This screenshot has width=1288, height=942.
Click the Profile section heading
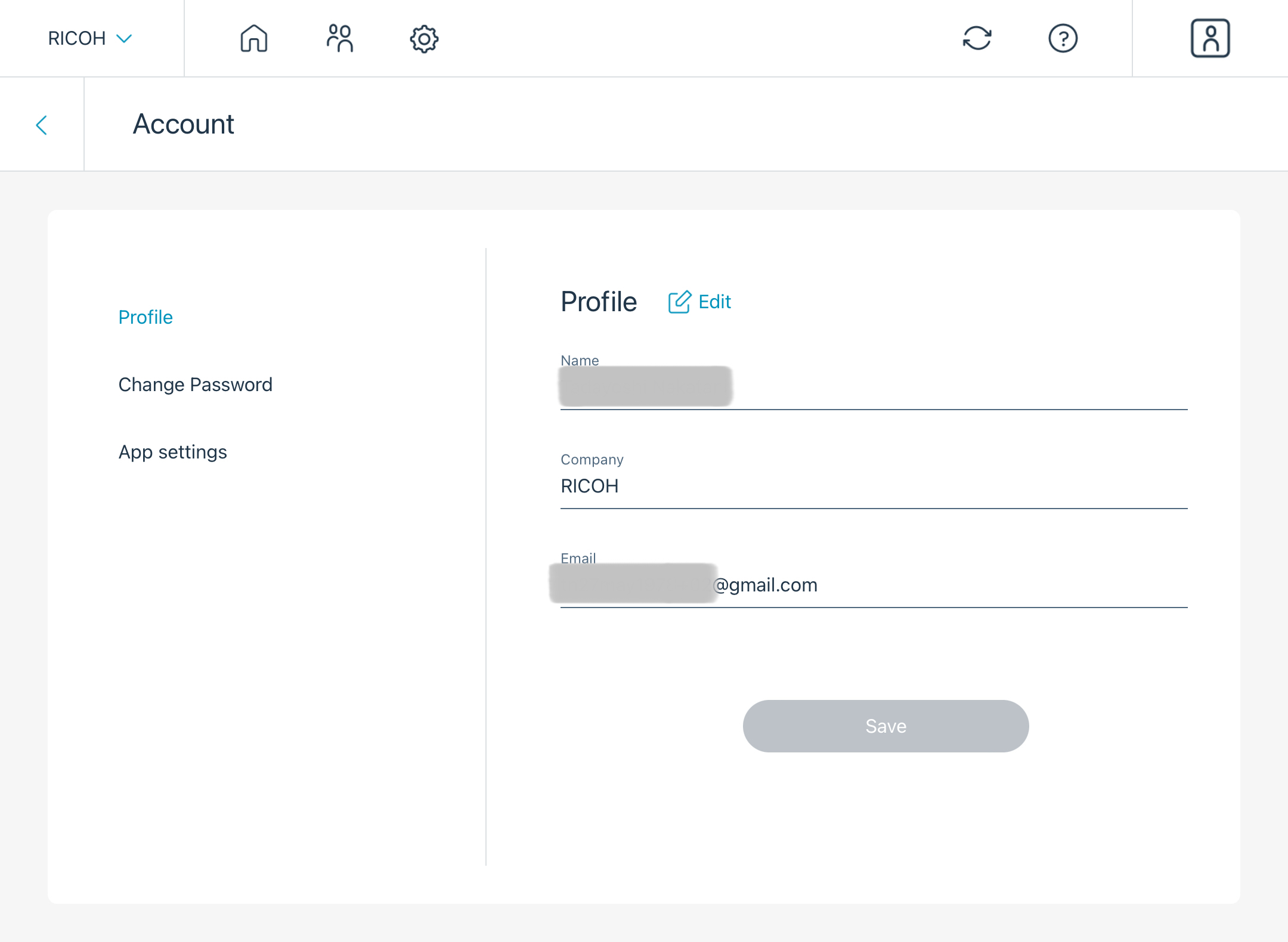[x=599, y=302]
